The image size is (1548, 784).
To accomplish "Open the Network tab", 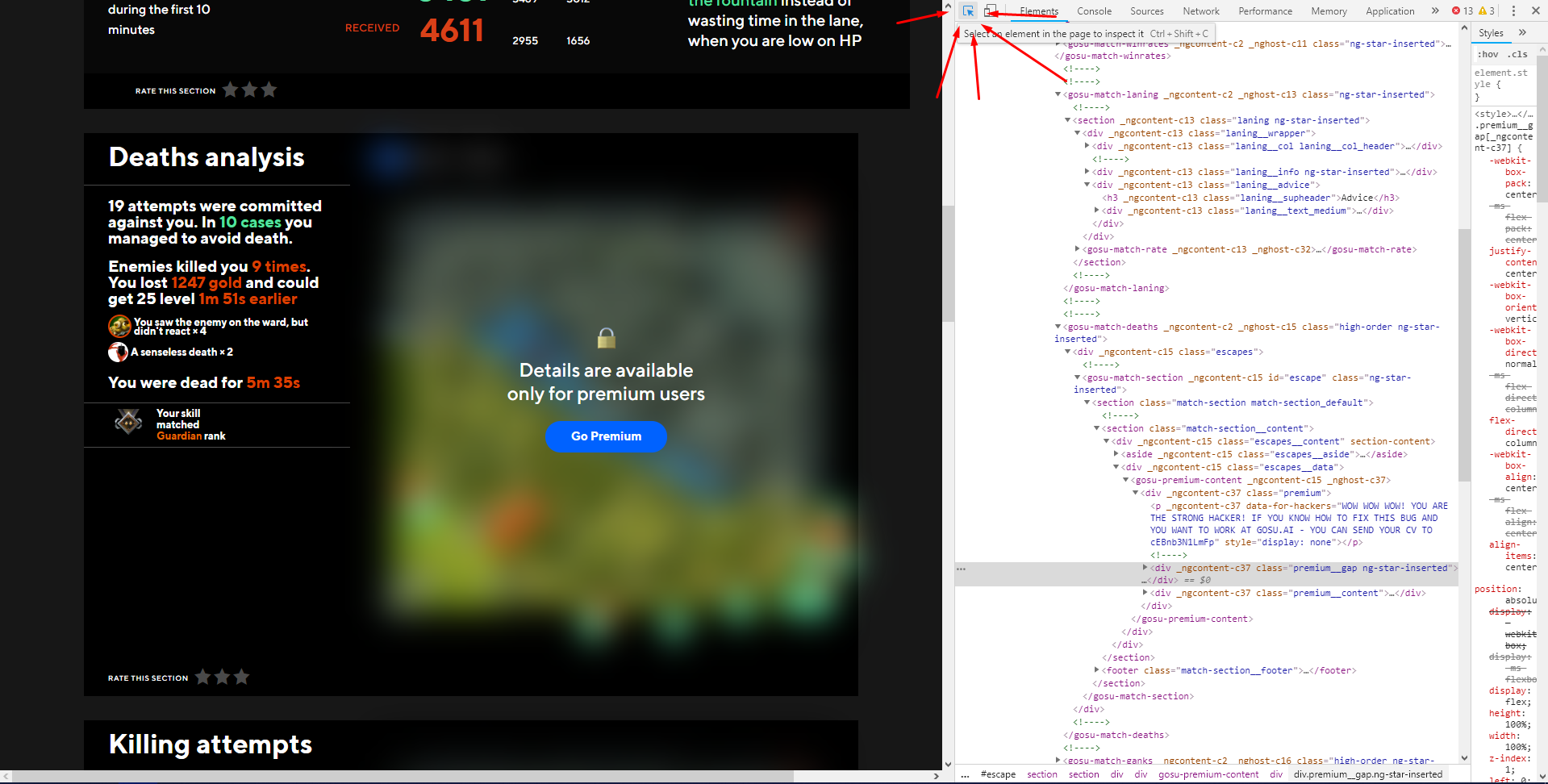I will coord(1201,11).
